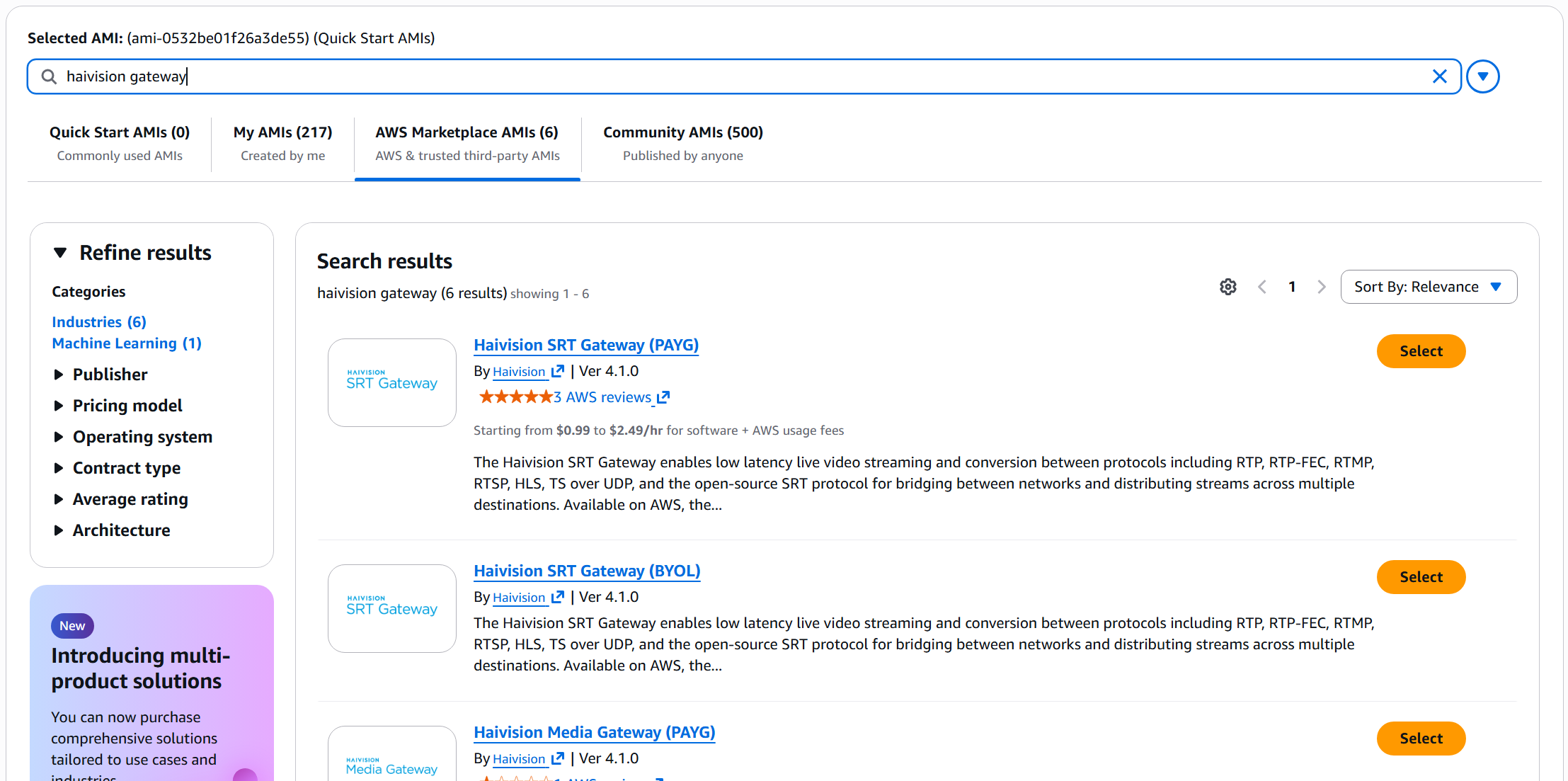The width and height of the screenshot is (1568, 781).
Task: Filter results by Industries category
Action: click(98, 321)
